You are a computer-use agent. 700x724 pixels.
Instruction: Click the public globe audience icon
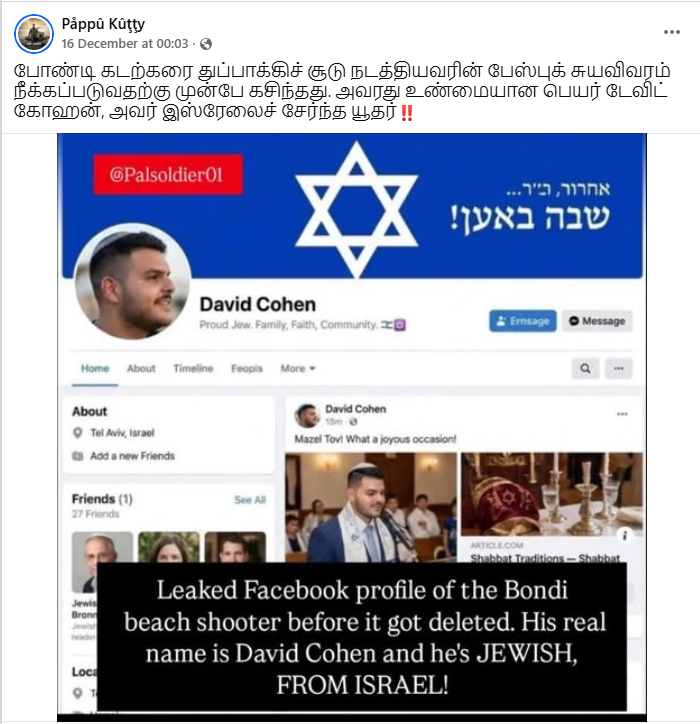(x=206, y=44)
